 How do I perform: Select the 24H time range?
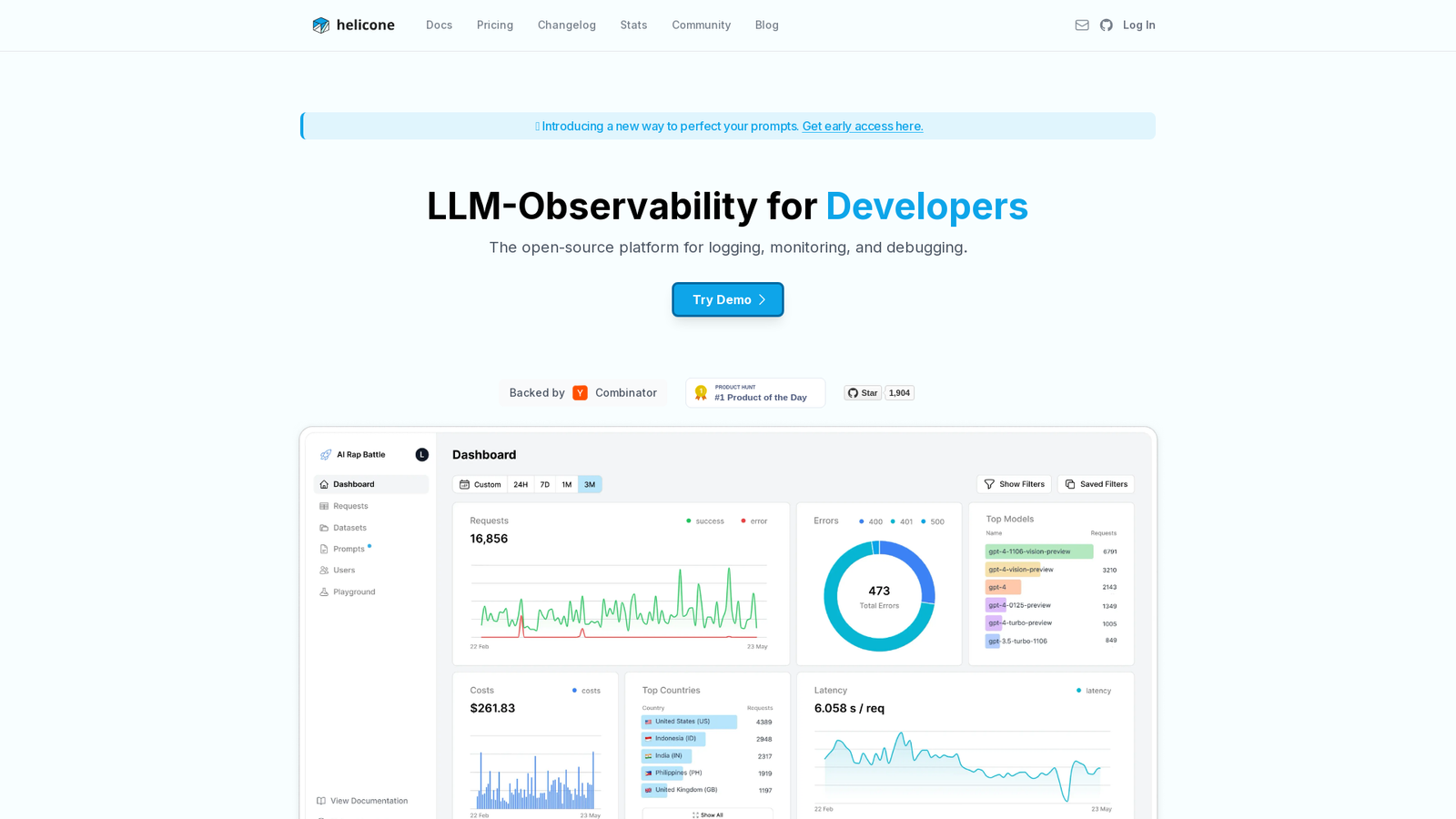point(521,484)
